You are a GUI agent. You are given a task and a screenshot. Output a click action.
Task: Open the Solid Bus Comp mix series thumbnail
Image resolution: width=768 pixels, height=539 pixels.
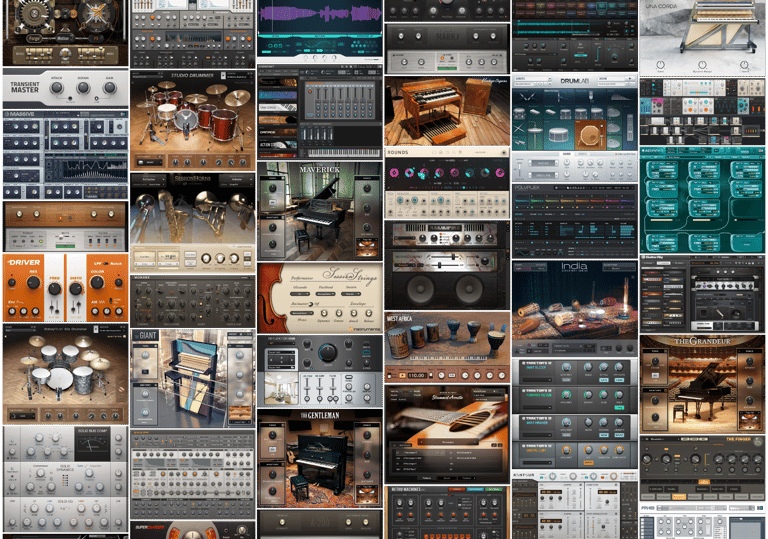coord(66,479)
